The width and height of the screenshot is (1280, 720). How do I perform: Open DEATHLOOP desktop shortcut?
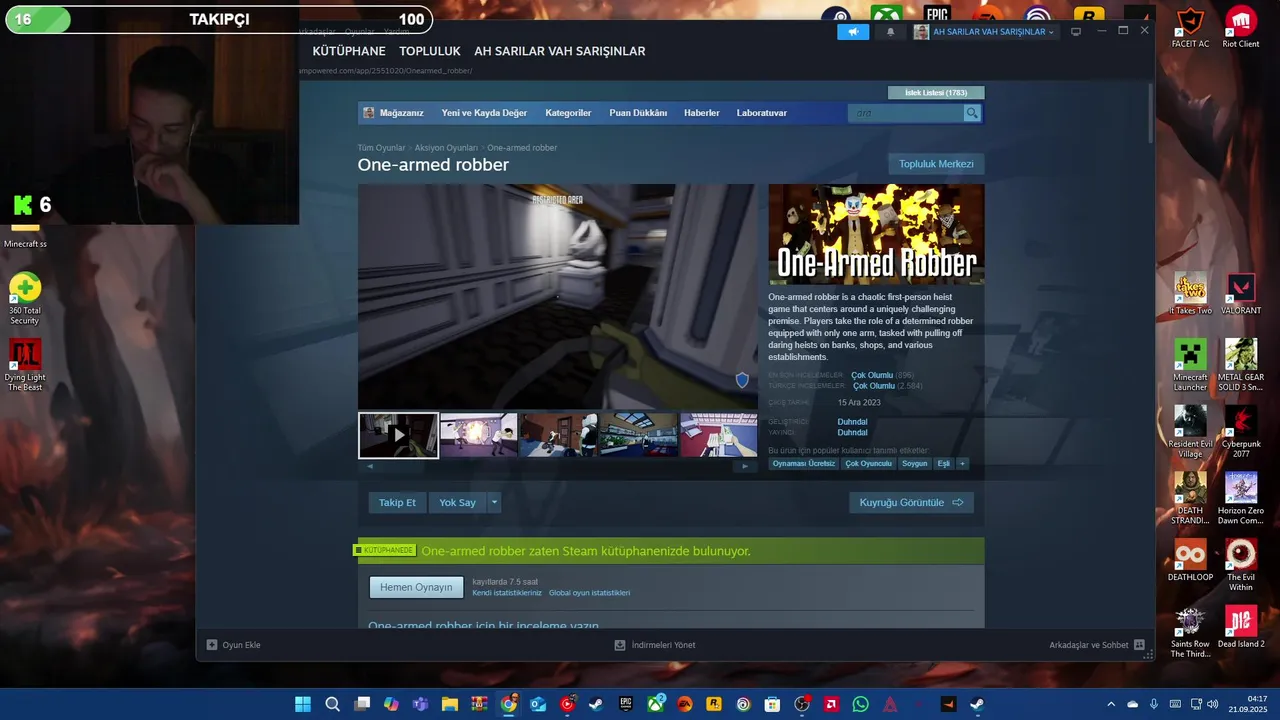(x=1190, y=560)
